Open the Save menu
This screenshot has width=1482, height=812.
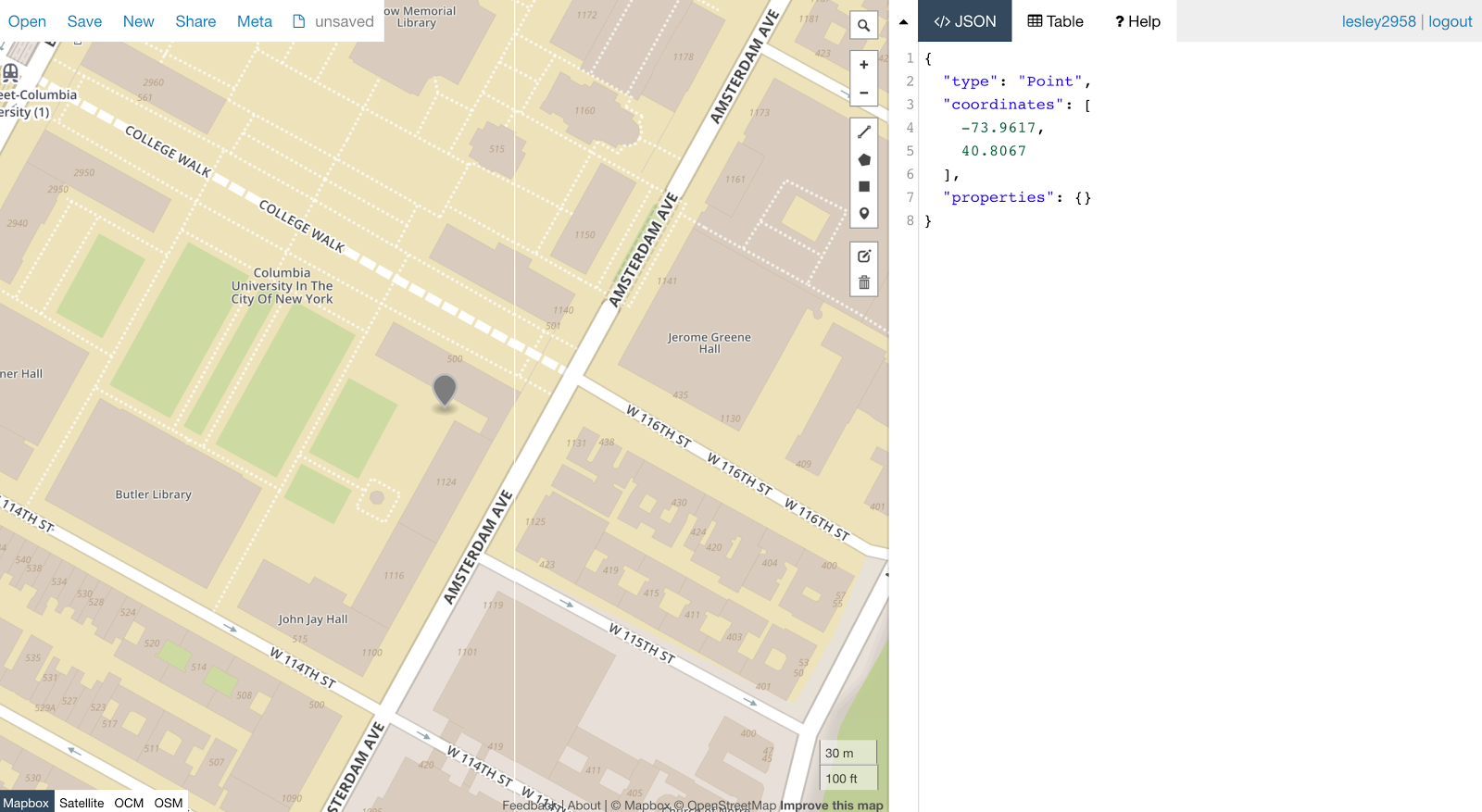(84, 21)
